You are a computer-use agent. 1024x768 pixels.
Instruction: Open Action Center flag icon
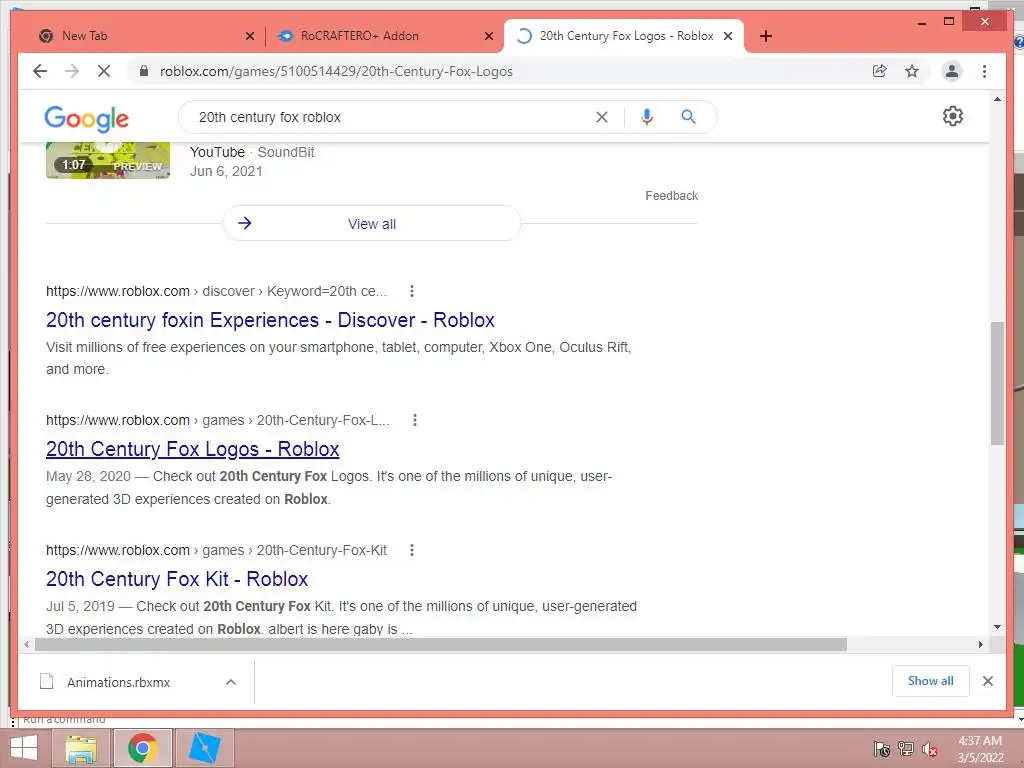click(x=882, y=749)
